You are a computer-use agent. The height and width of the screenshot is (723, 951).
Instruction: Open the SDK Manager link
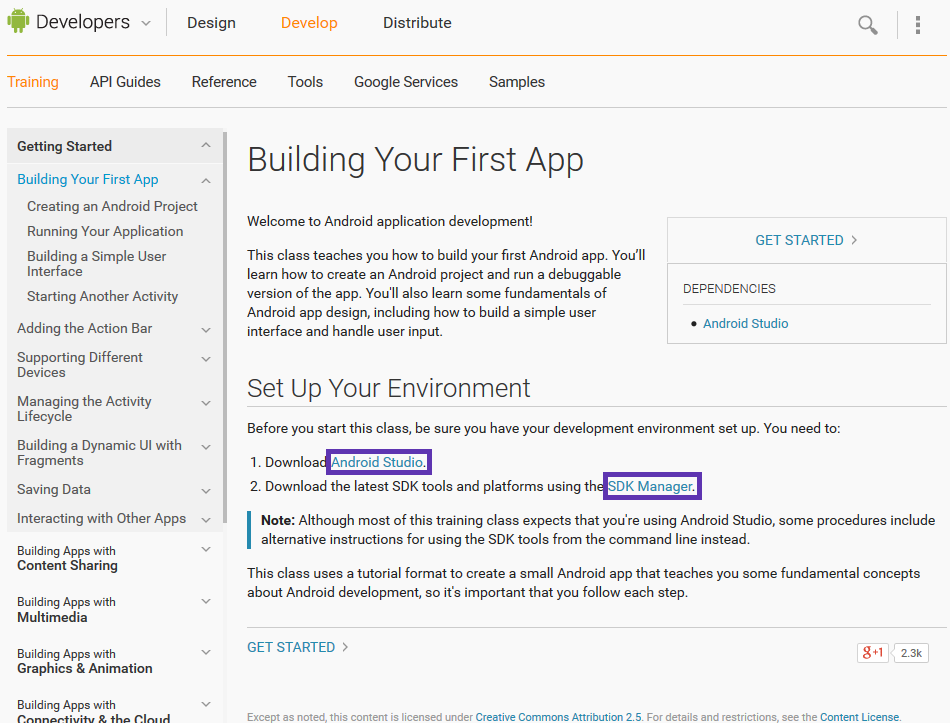click(x=648, y=486)
